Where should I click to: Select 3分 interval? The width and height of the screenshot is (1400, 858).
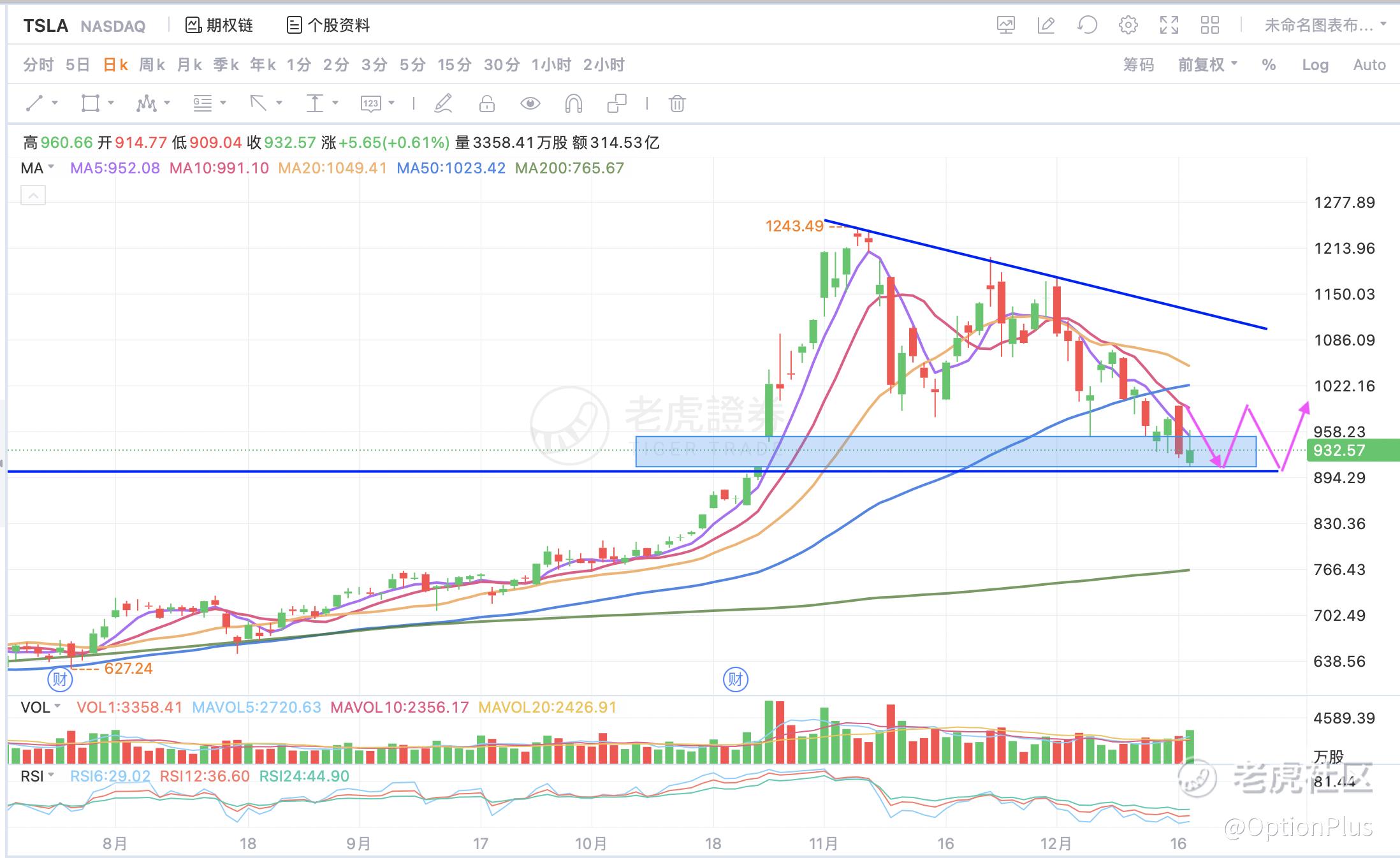click(375, 64)
